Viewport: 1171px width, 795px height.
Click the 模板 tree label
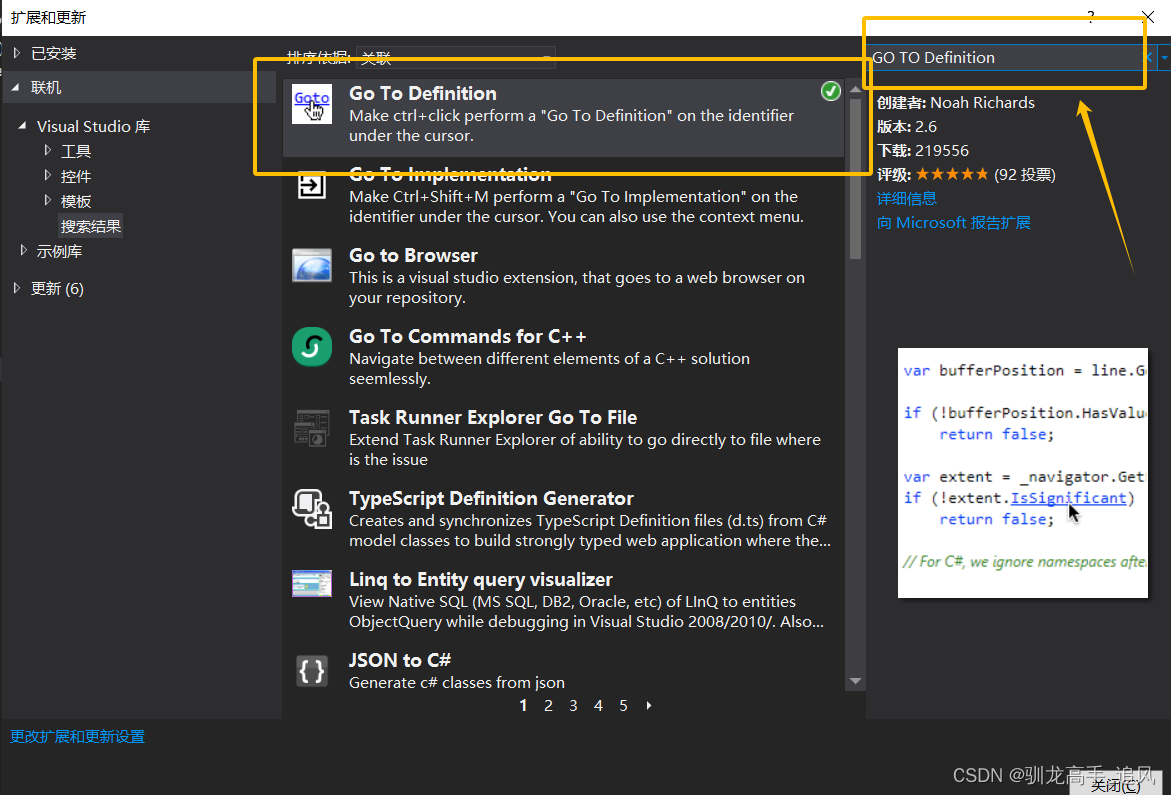coord(76,202)
